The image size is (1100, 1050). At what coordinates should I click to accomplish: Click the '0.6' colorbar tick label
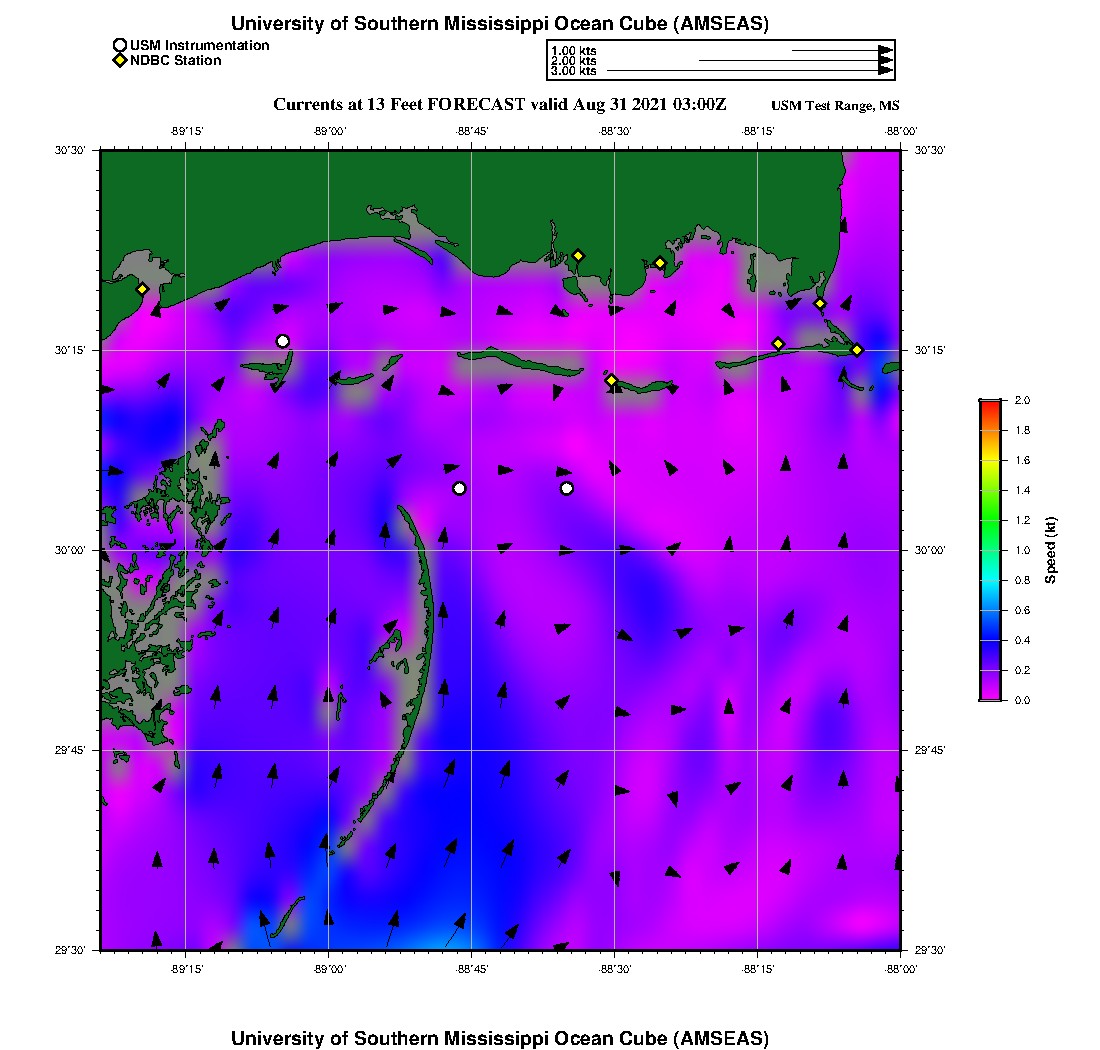click(x=1023, y=610)
